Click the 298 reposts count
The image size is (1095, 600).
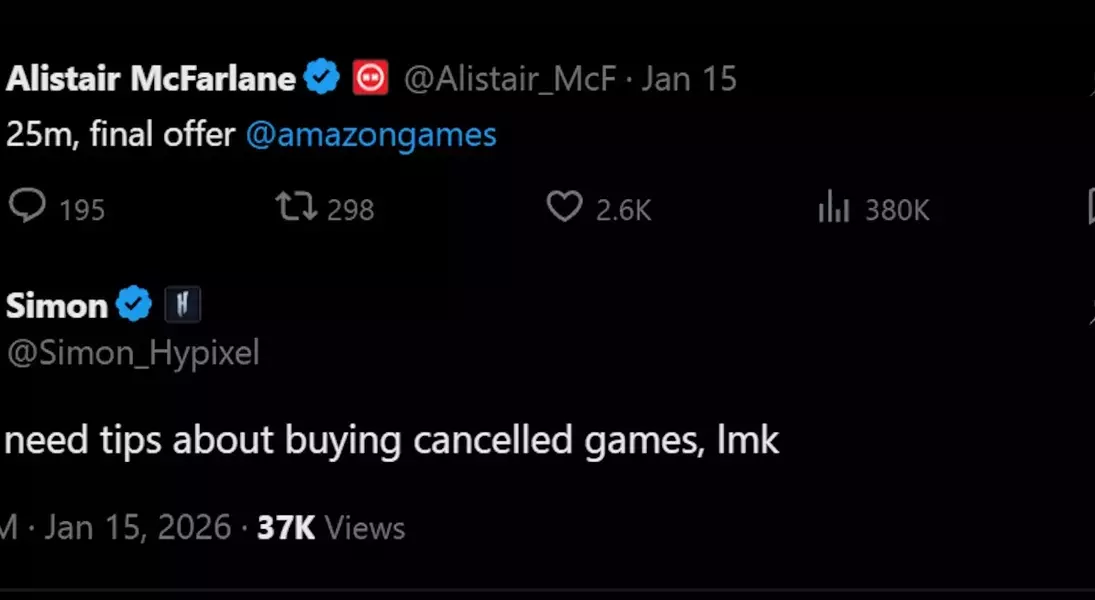[x=350, y=209]
